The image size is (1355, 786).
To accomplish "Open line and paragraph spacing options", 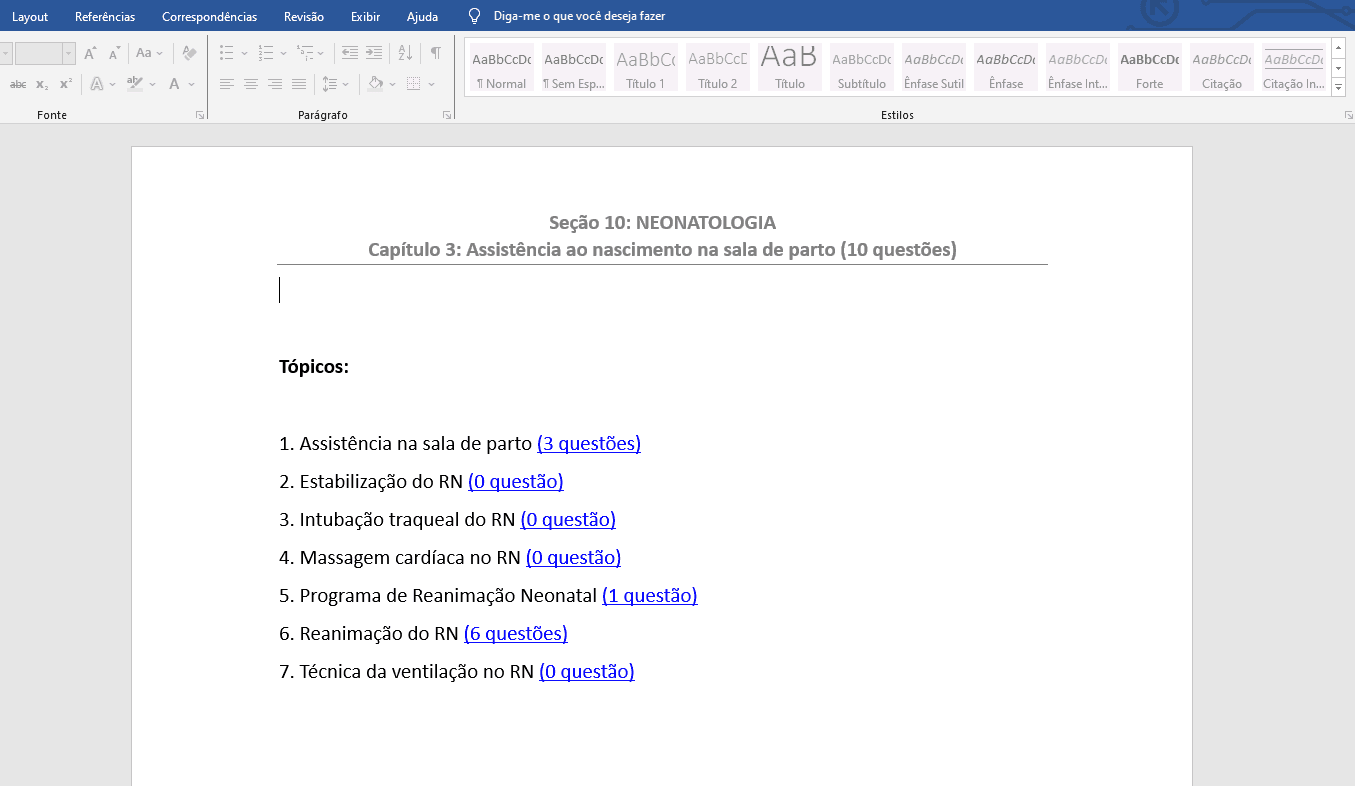I will point(329,84).
